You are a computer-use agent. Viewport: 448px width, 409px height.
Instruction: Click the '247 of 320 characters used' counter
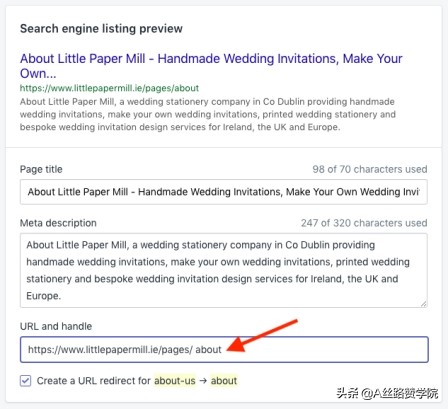click(x=364, y=223)
